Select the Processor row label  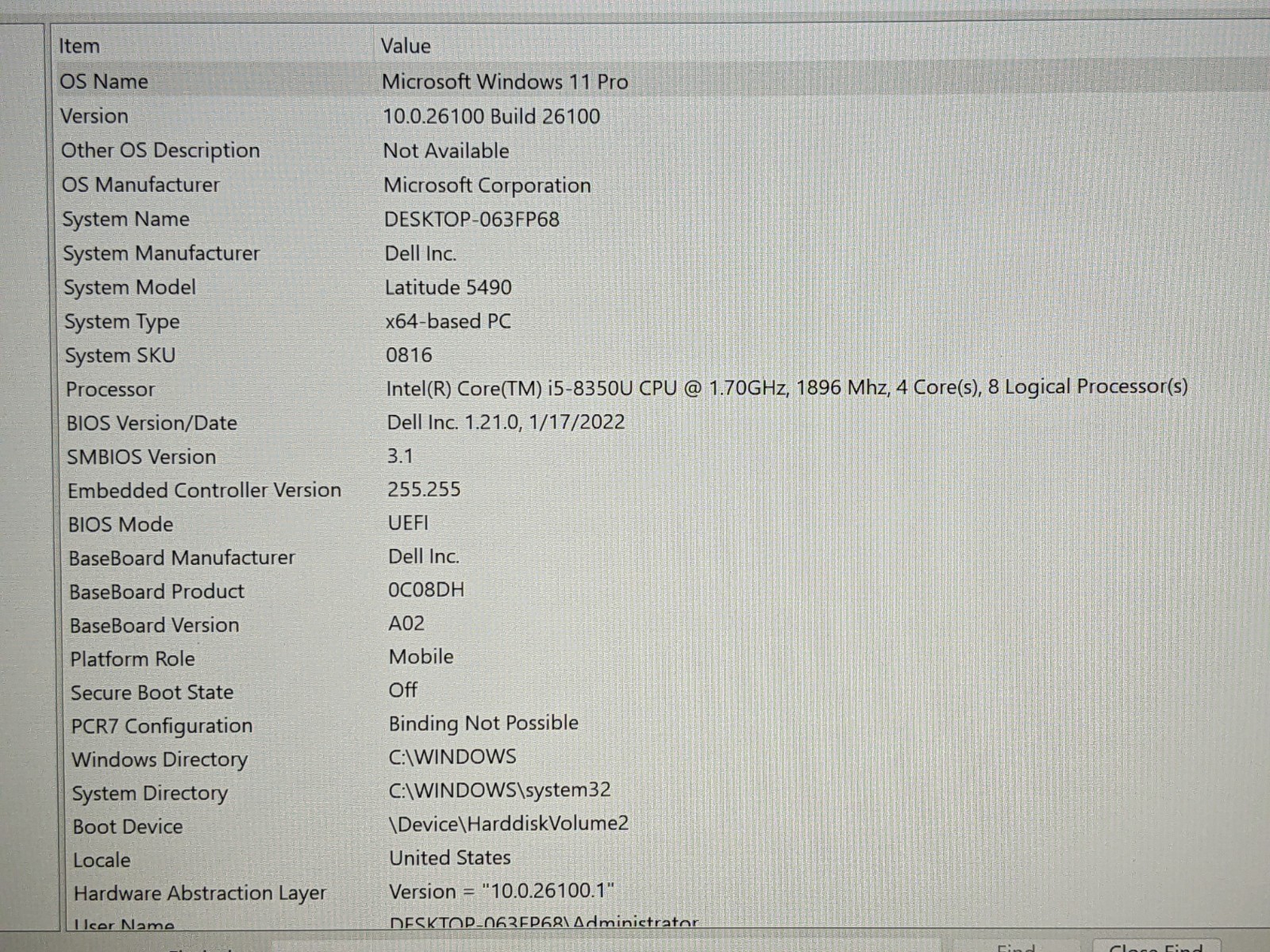(x=110, y=390)
